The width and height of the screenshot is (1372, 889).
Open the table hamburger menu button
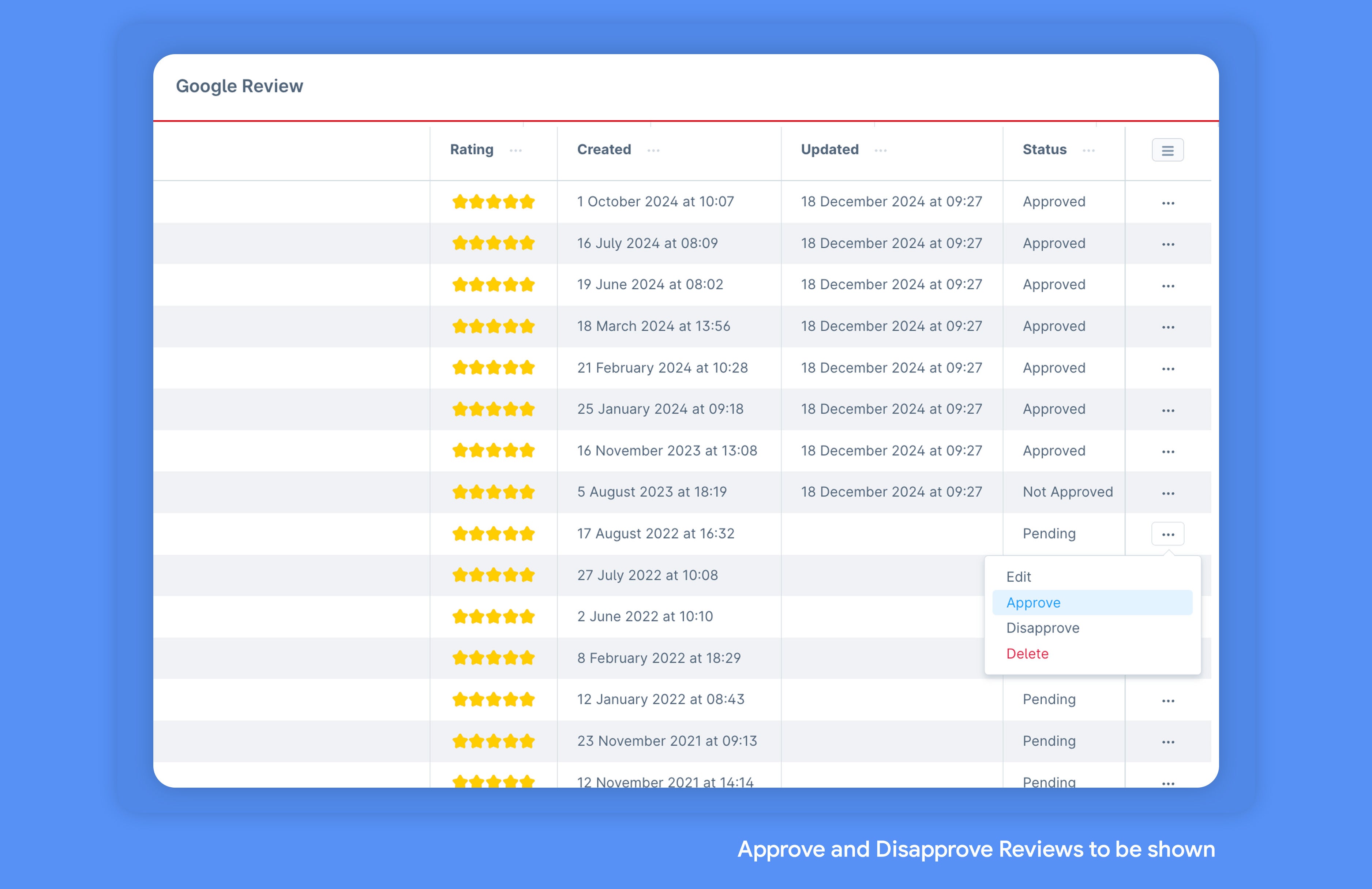click(1167, 150)
